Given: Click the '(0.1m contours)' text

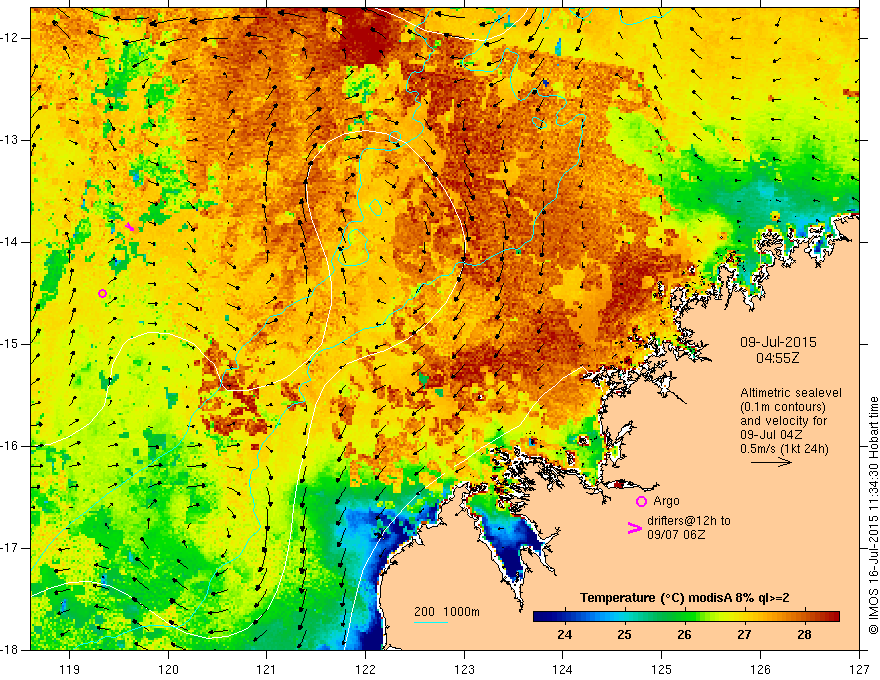Looking at the screenshot, I should tap(783, 407).
